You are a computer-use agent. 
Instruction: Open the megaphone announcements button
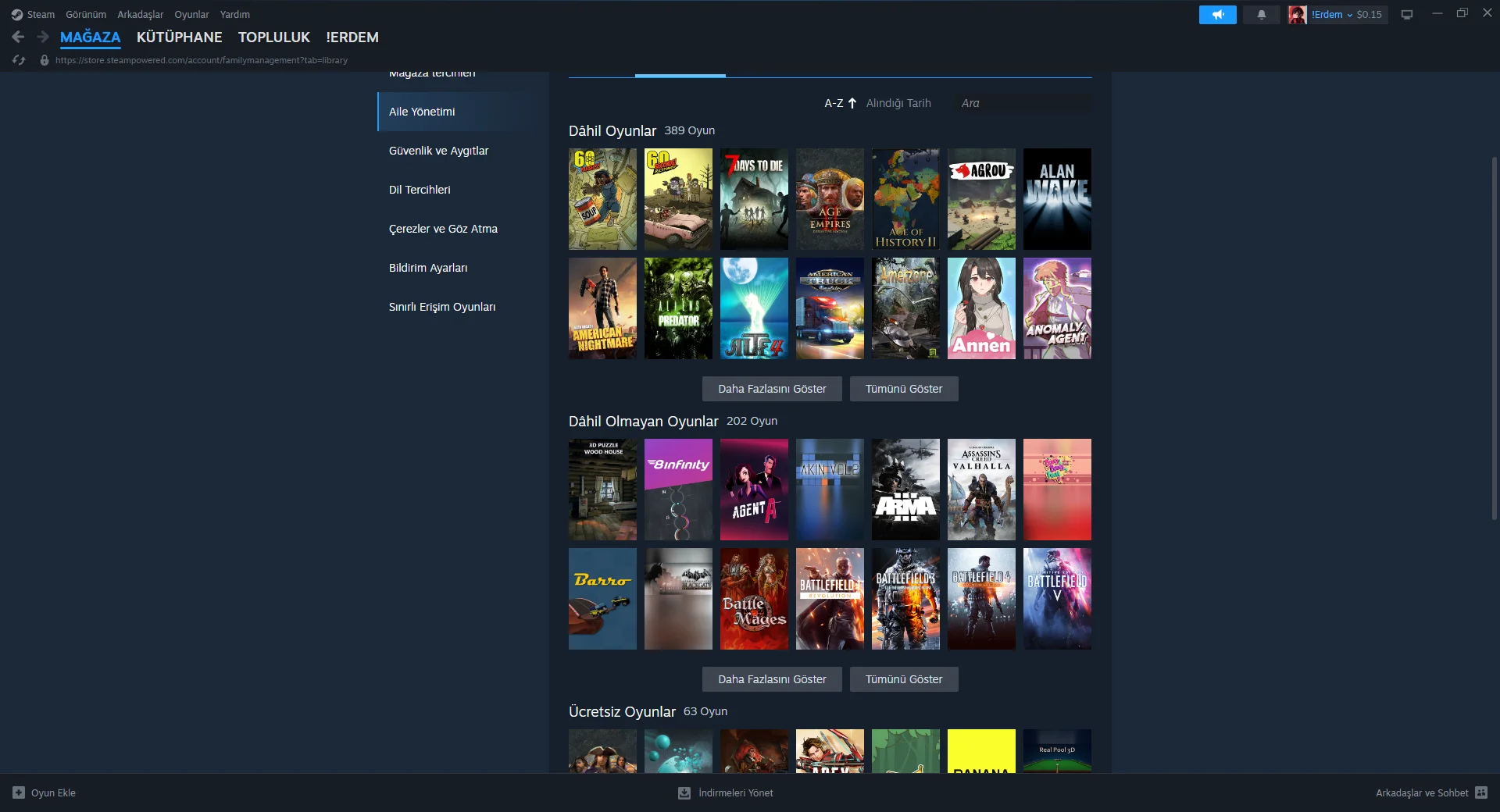tap(1217, 14)
